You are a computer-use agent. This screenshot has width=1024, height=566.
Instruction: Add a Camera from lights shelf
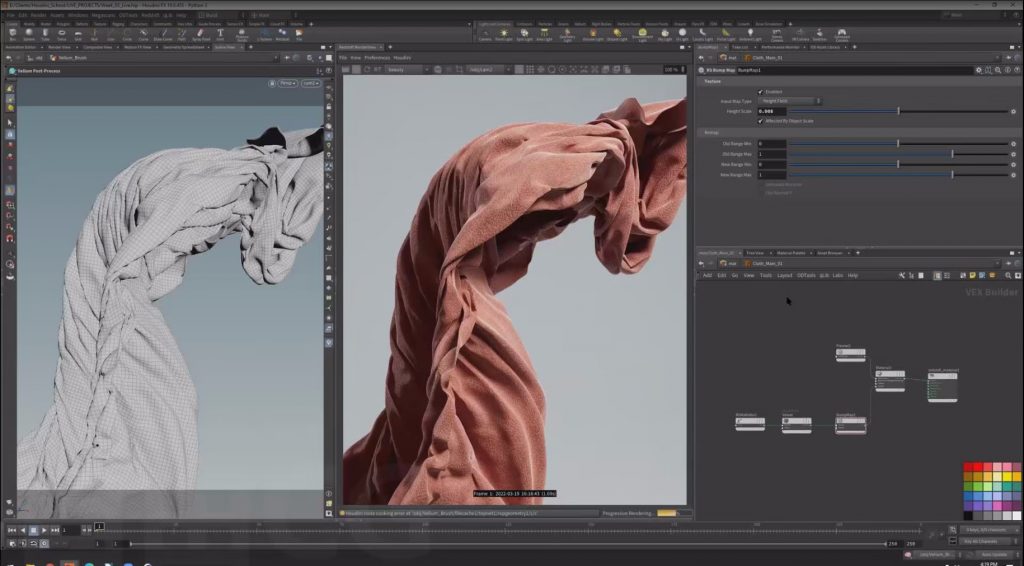pyautogui.click(x=485, y=35)
